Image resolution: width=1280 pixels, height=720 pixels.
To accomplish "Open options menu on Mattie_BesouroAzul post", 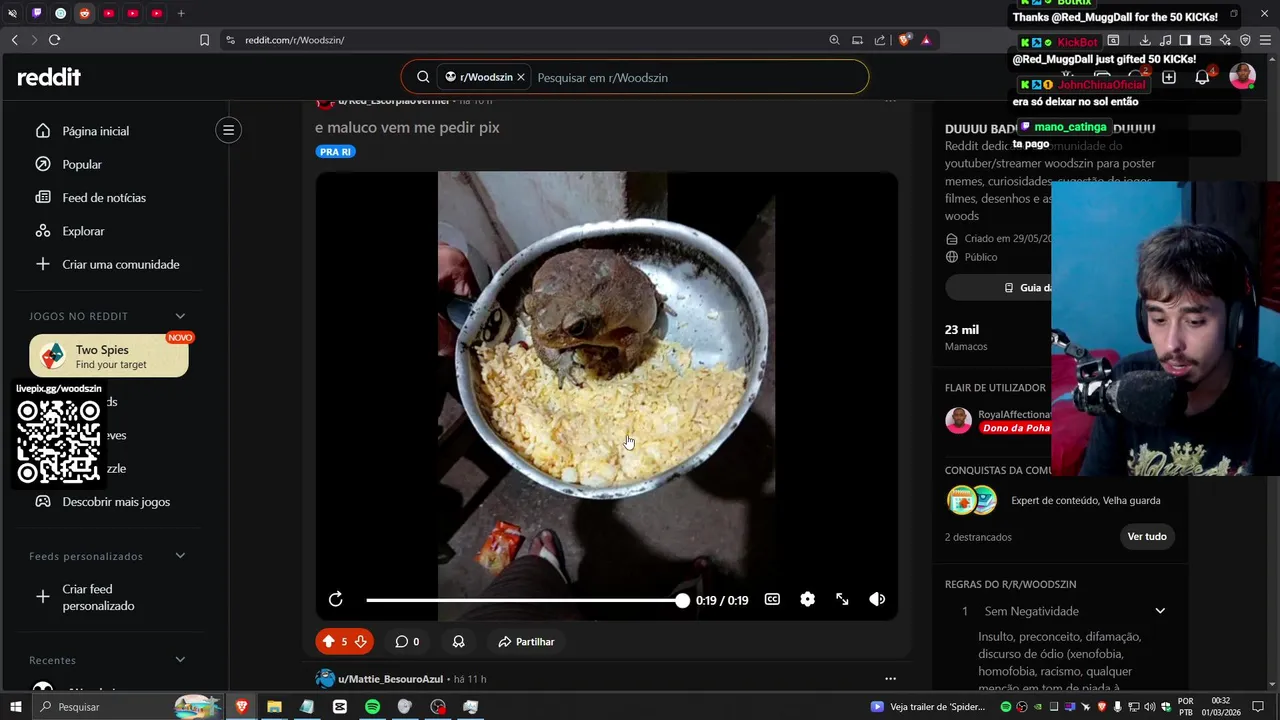I will point(890,679).
